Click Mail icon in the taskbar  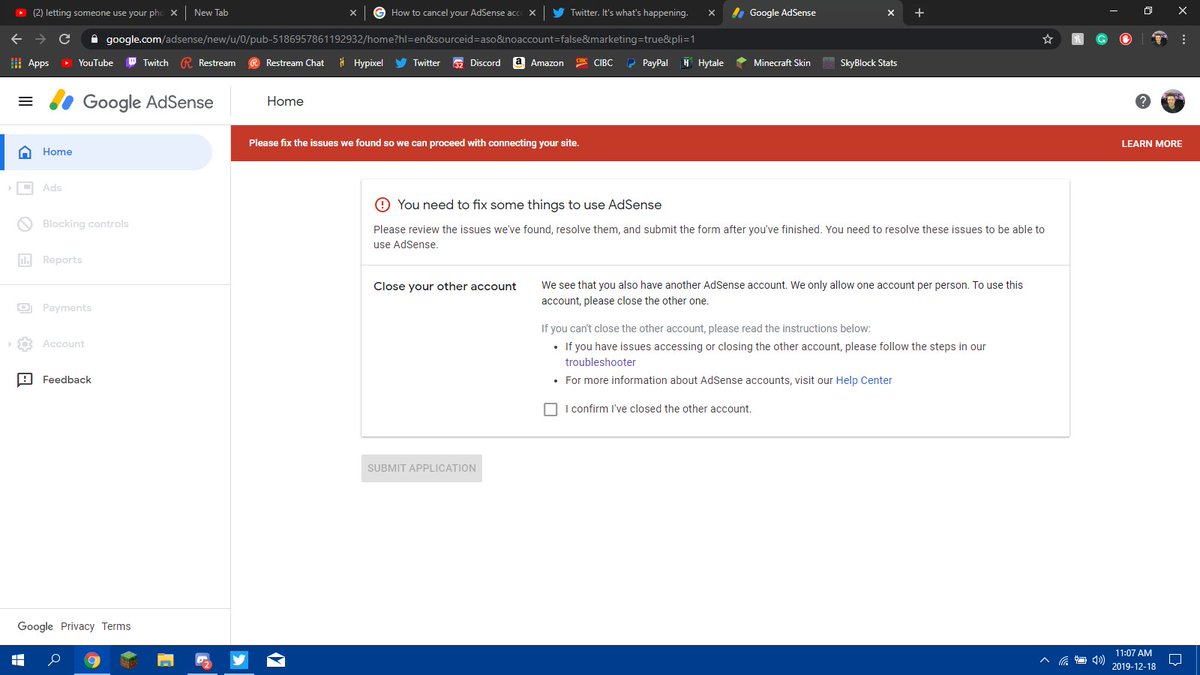click(276, 660)
